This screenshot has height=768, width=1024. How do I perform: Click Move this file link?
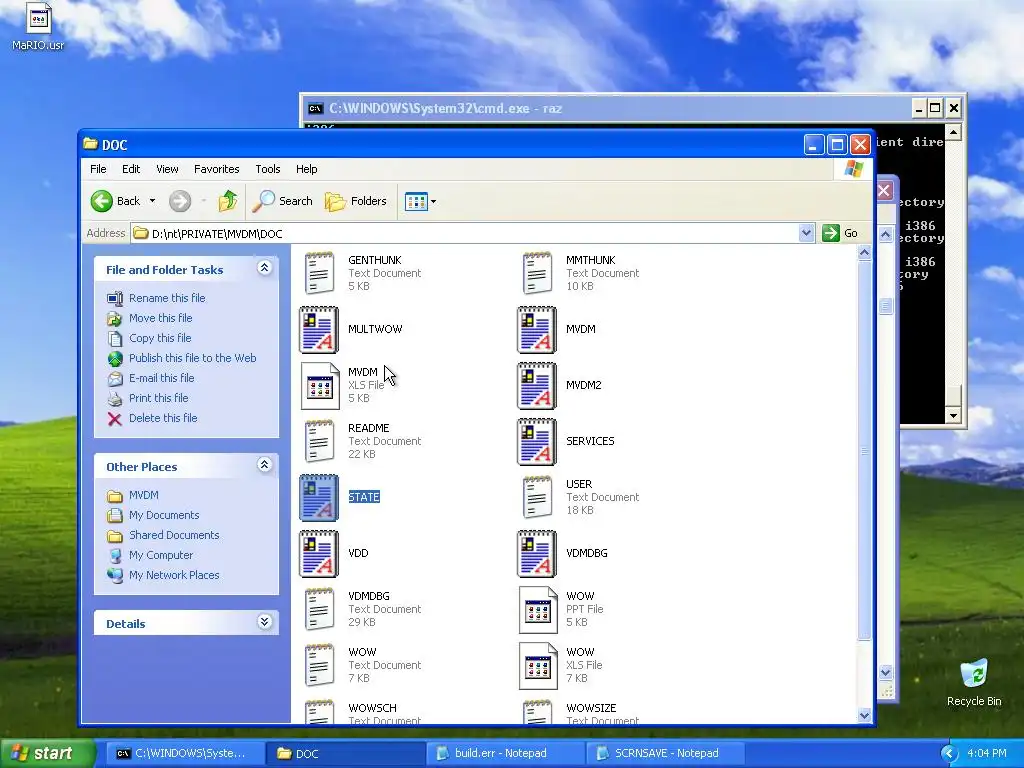coord(161,318)
